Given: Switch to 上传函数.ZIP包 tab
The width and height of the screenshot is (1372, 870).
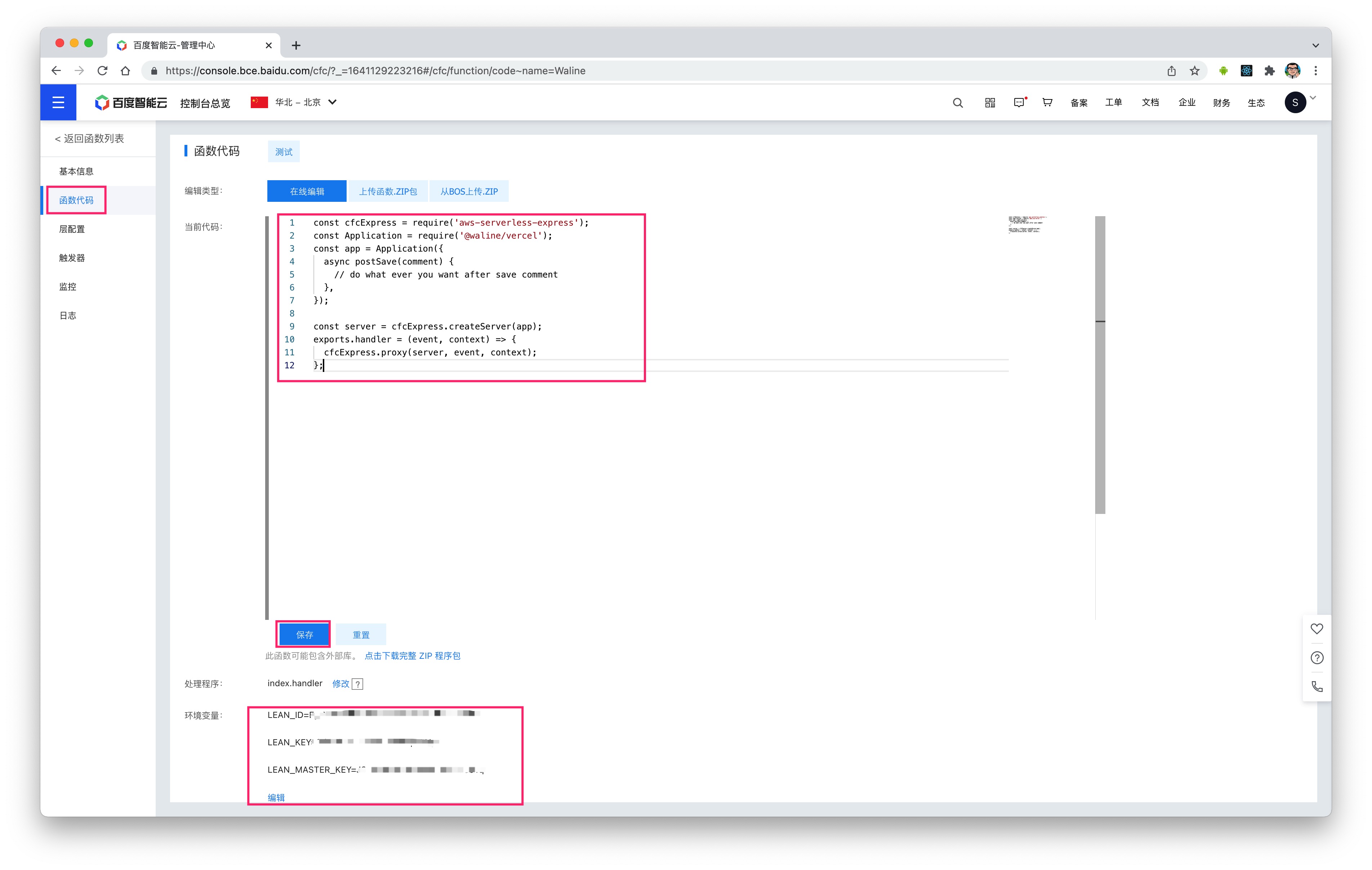Looking at the screenshot, I should point(387,192).
